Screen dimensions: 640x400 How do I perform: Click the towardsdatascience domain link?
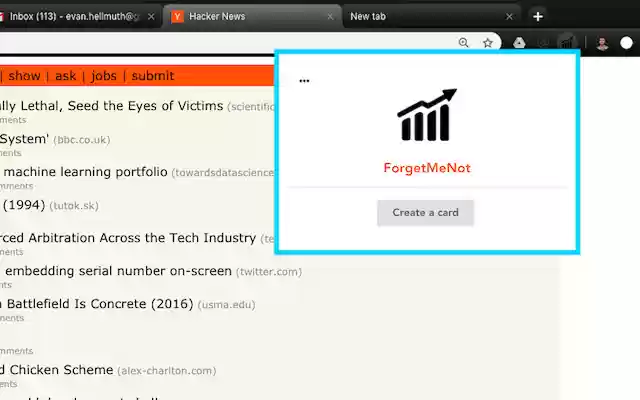click(223, 173)
